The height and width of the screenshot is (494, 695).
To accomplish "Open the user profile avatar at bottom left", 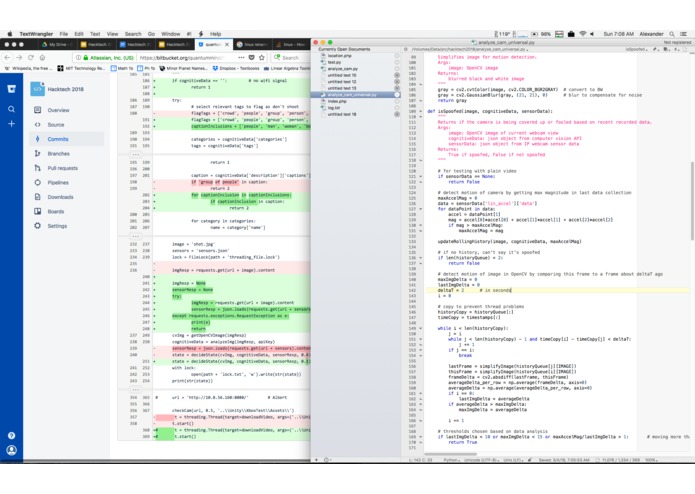I will click(12, 451).
